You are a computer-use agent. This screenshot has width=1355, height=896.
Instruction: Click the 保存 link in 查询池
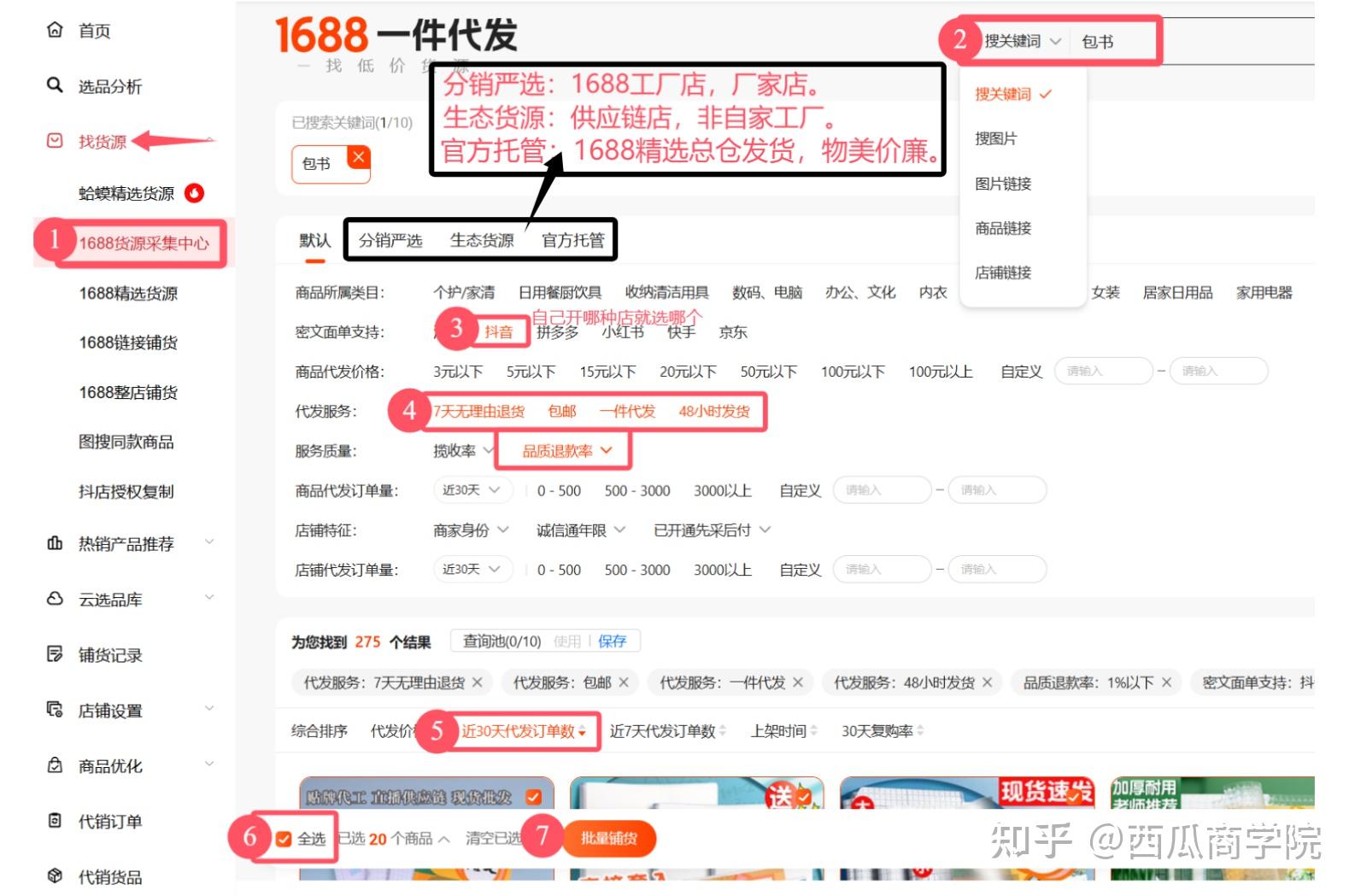[612, 641]
